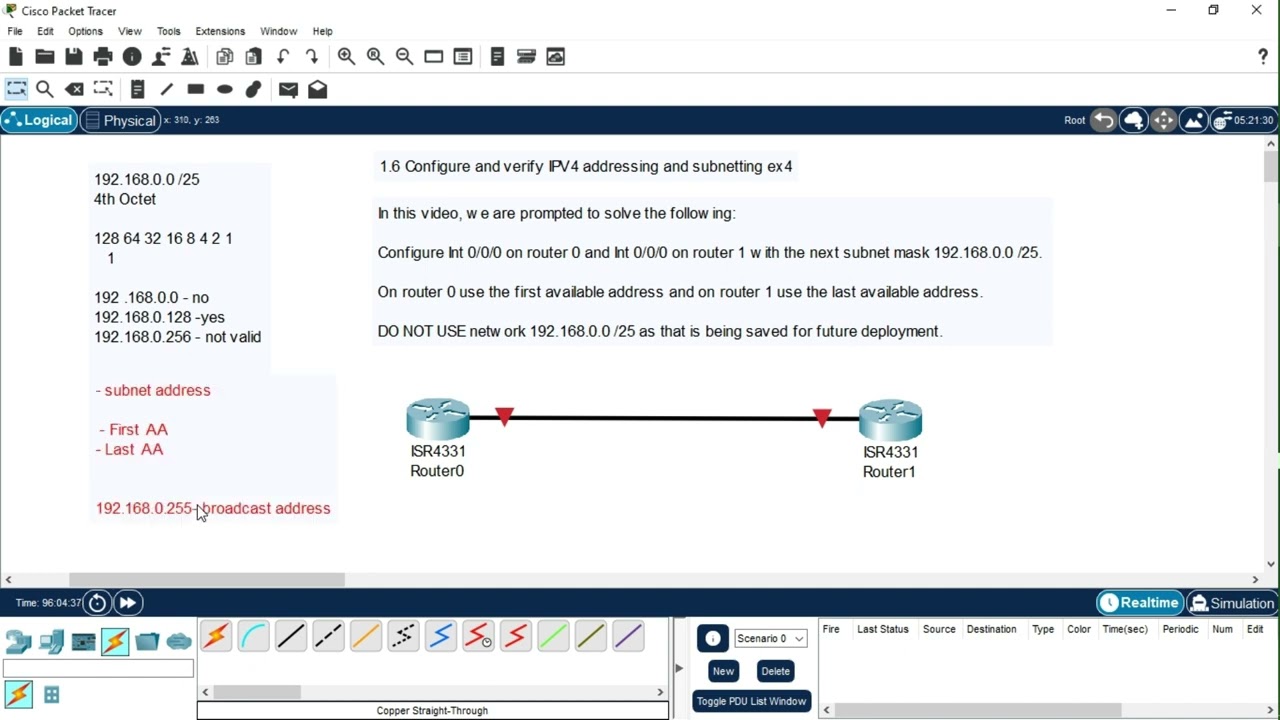Undo the last action
Viewport: 1280px width, 720px height.
pyautogui.click(x=283, y=57)
